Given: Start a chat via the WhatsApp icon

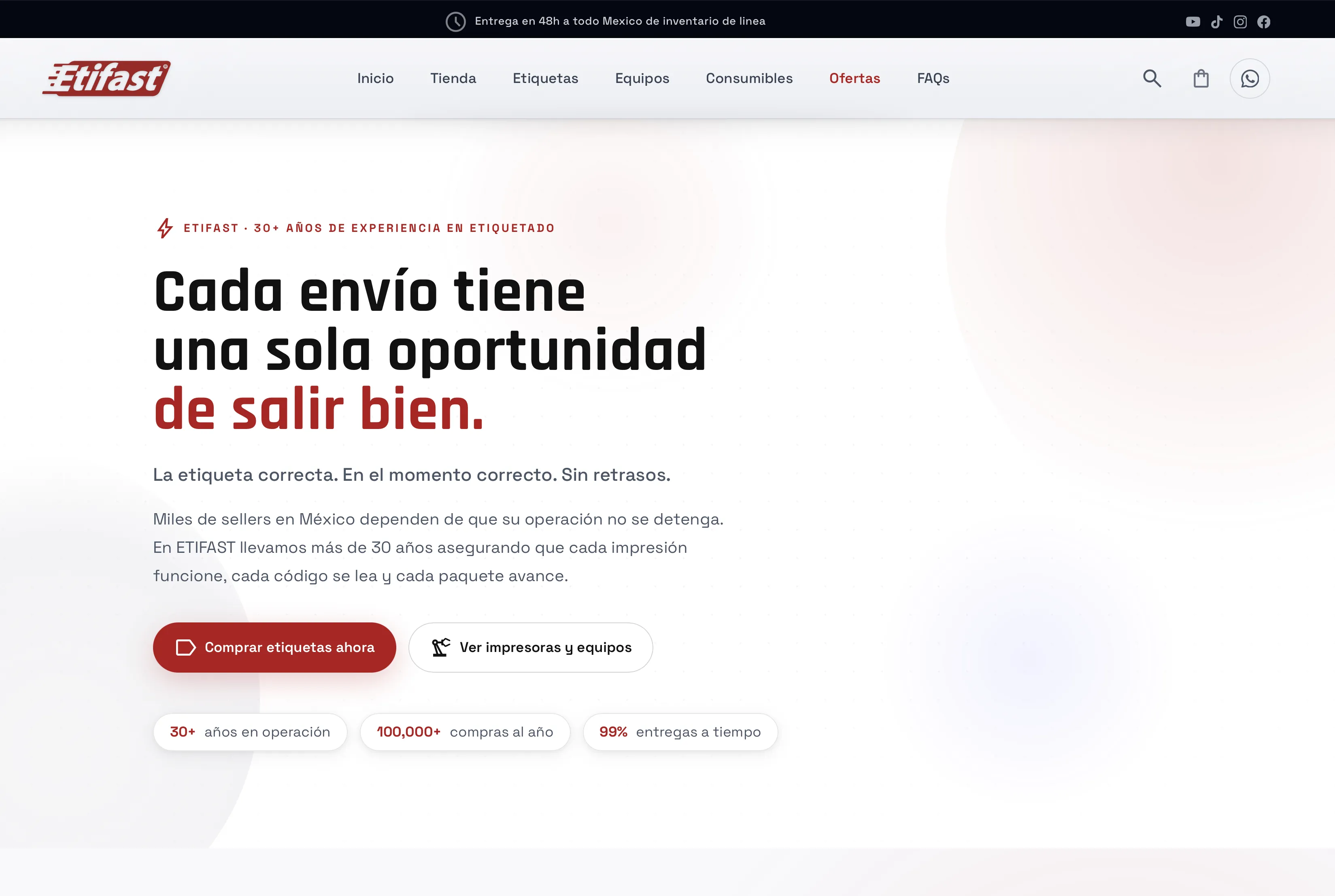Looking at the screenshot, I should (x=1250, y=78).
